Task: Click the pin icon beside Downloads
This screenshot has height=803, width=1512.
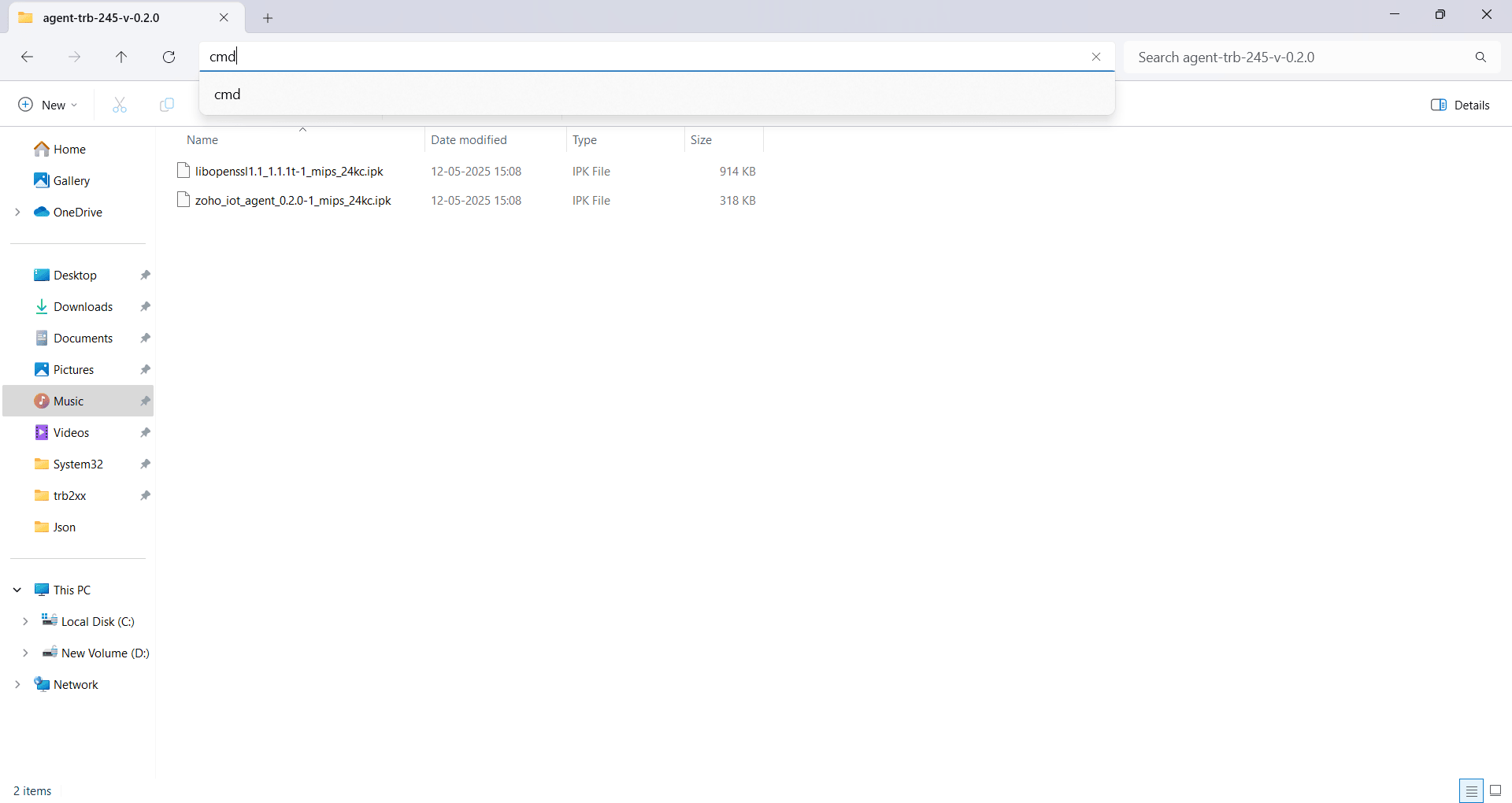Action: [145, 306]
